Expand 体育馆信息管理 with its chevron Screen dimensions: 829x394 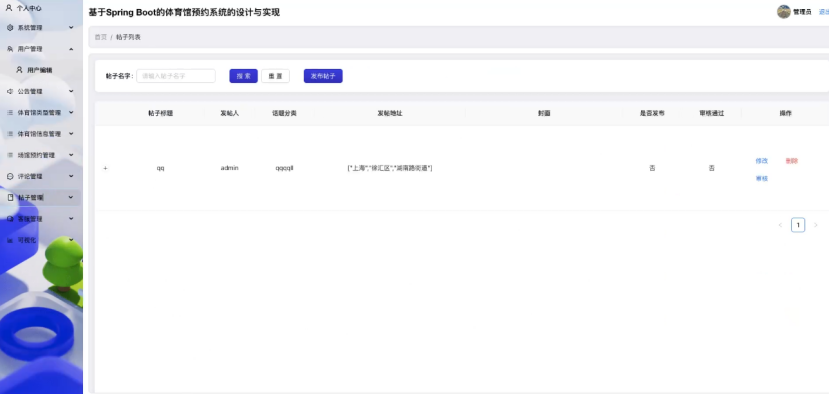pyautogui.click(x=71, y=133)
